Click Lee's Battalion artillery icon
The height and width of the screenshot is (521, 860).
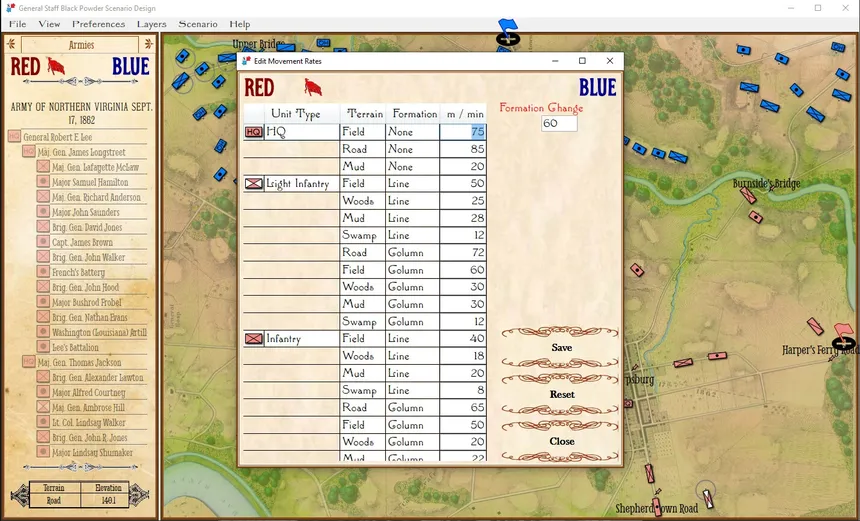[43, 347]
